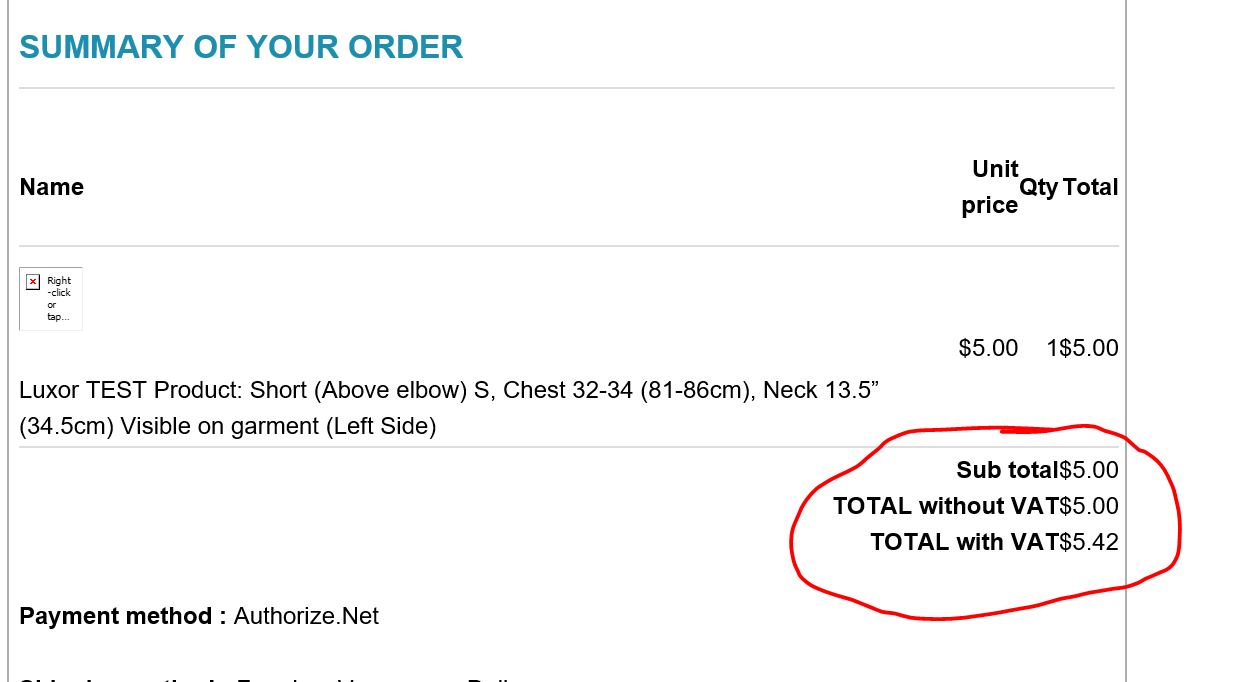This screenshot has height=682, width=1246.
Task: Click the 'Unit price' column header
Action: click(x=990, y=187)
